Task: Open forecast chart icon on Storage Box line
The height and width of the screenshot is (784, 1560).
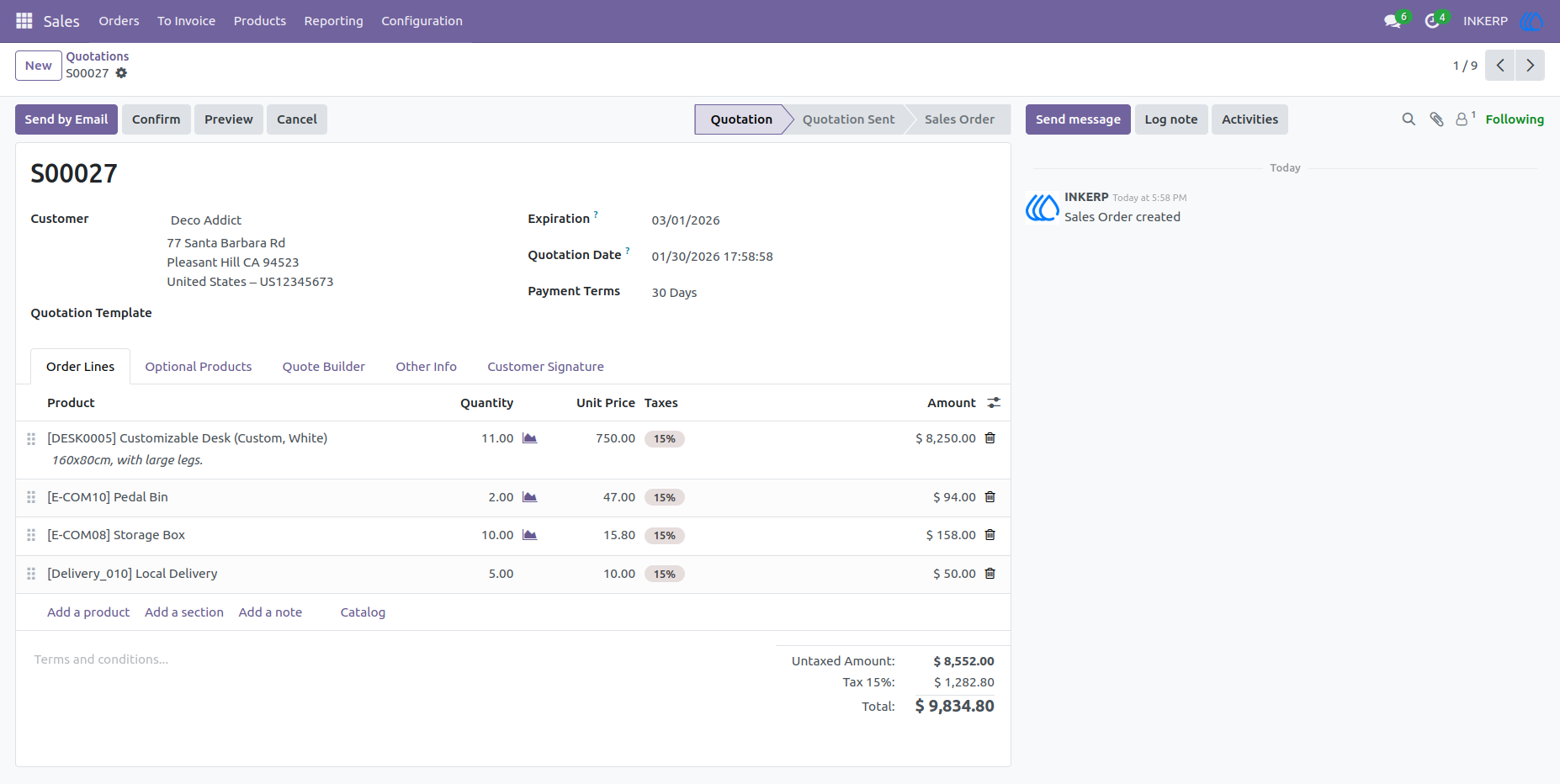Action: (x=529, y=535)
